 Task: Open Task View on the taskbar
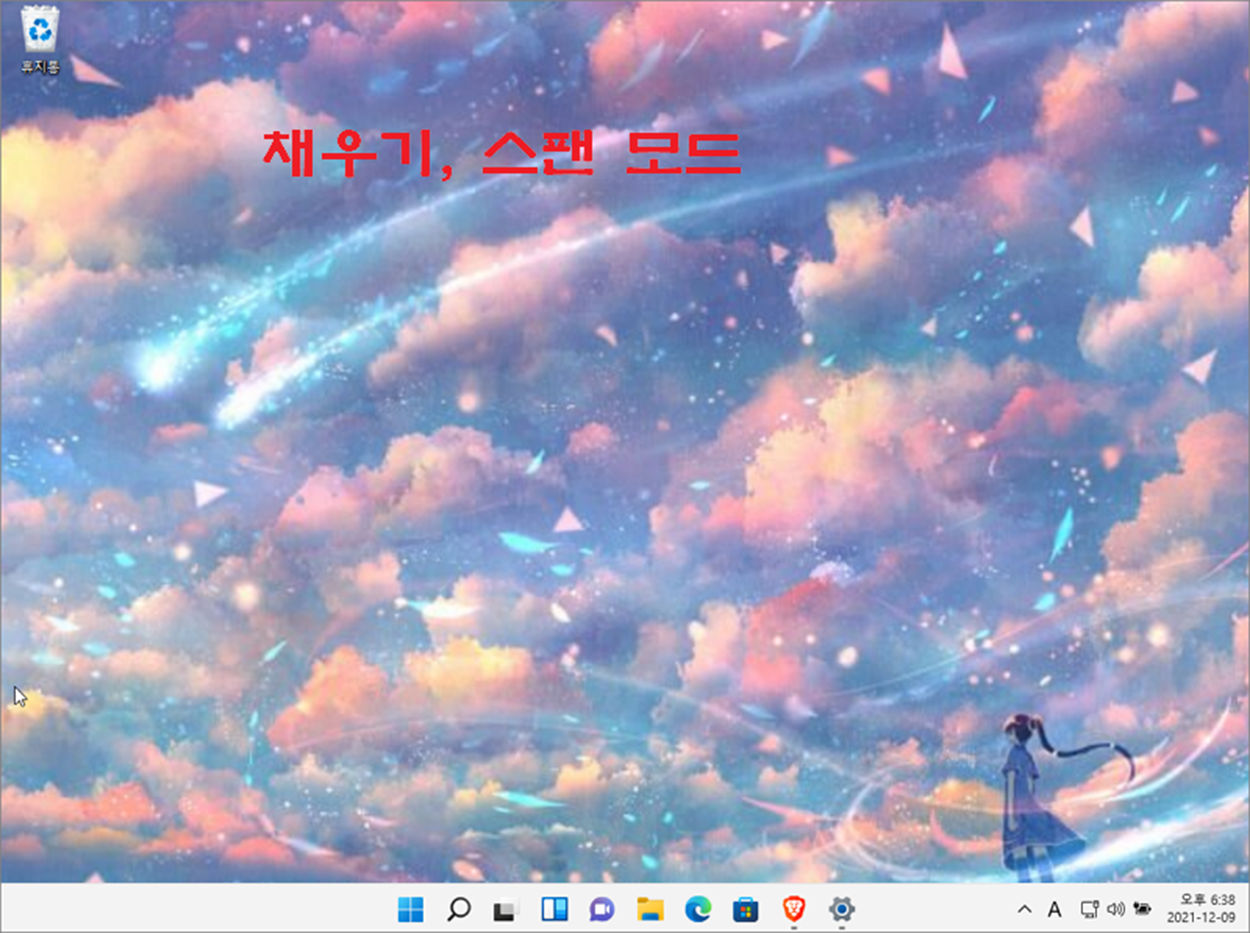(x=506, y=909)
